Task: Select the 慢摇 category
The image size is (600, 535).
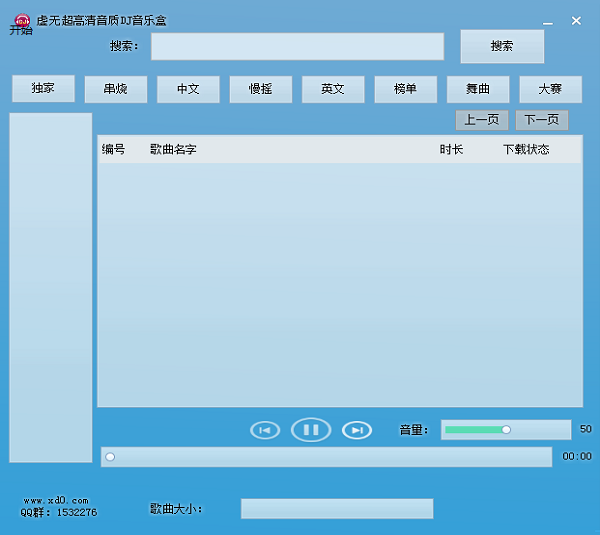Action: 261,89
